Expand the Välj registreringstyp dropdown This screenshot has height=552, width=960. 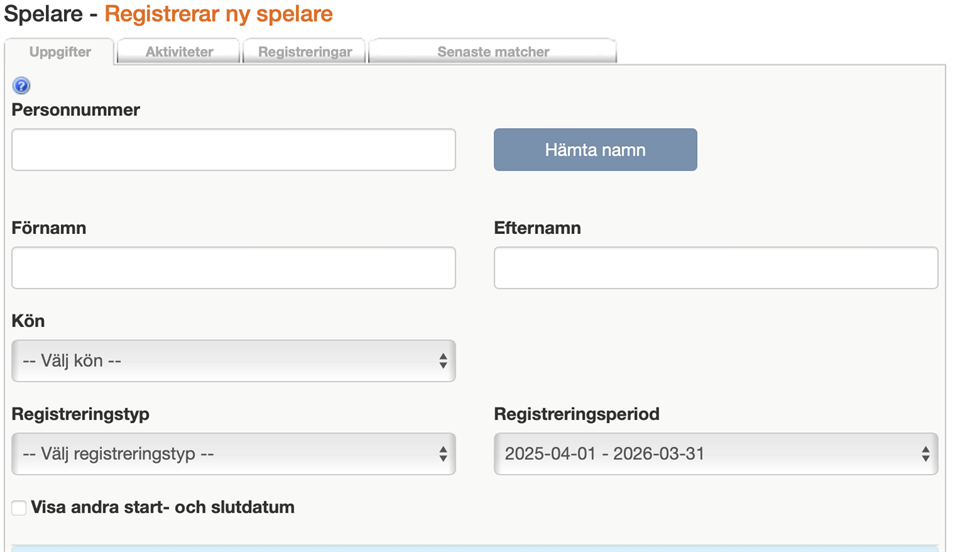233,454
